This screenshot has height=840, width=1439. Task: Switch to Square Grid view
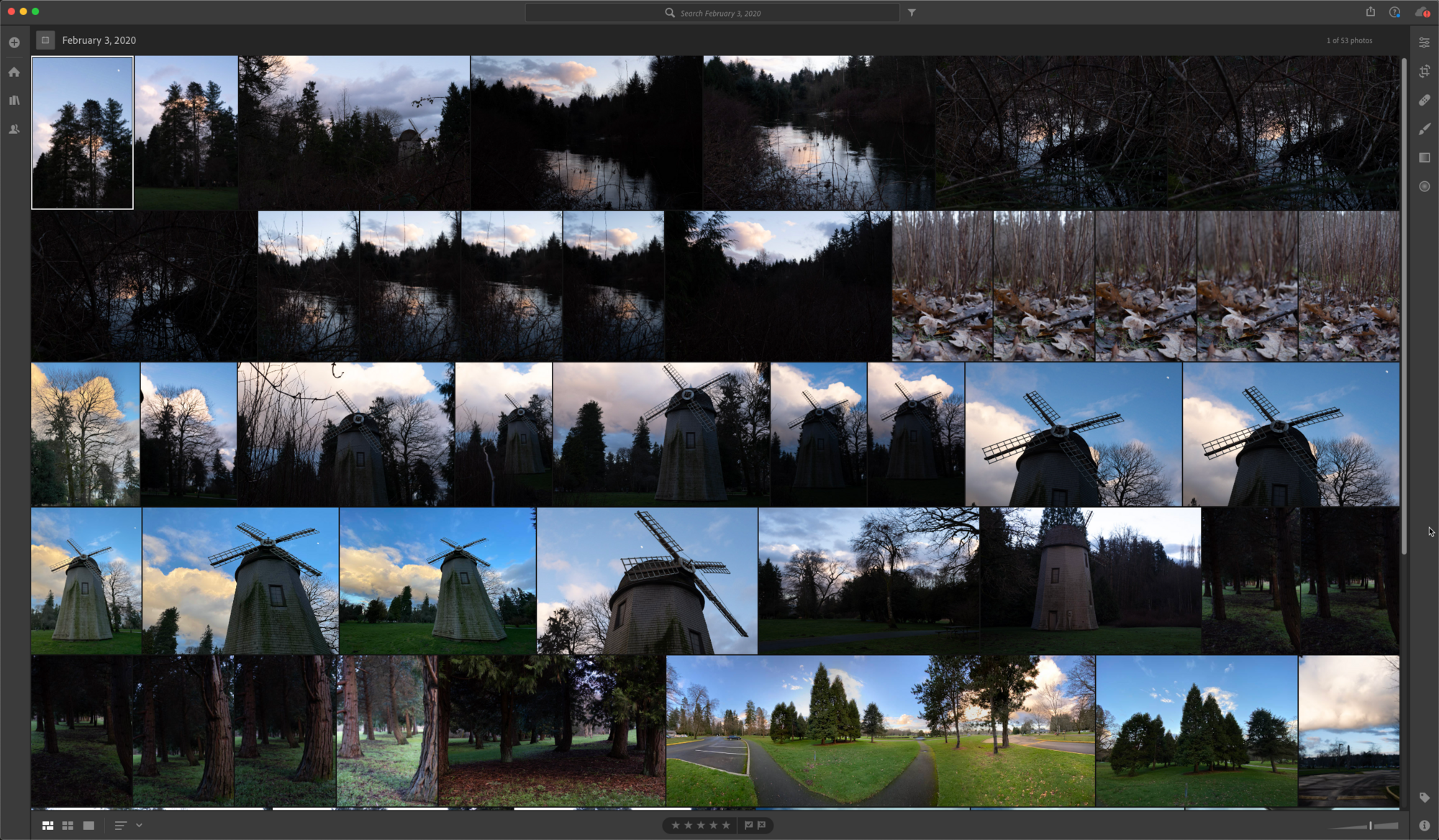[68, 826]
